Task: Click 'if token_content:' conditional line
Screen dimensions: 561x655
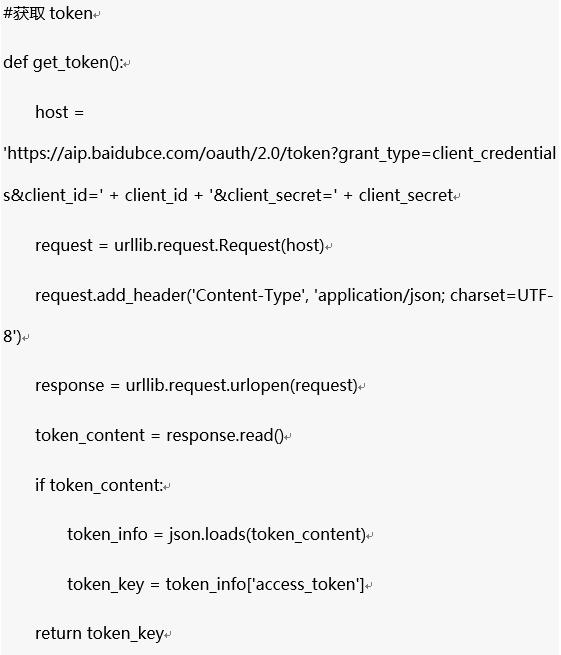Action: 99,485
